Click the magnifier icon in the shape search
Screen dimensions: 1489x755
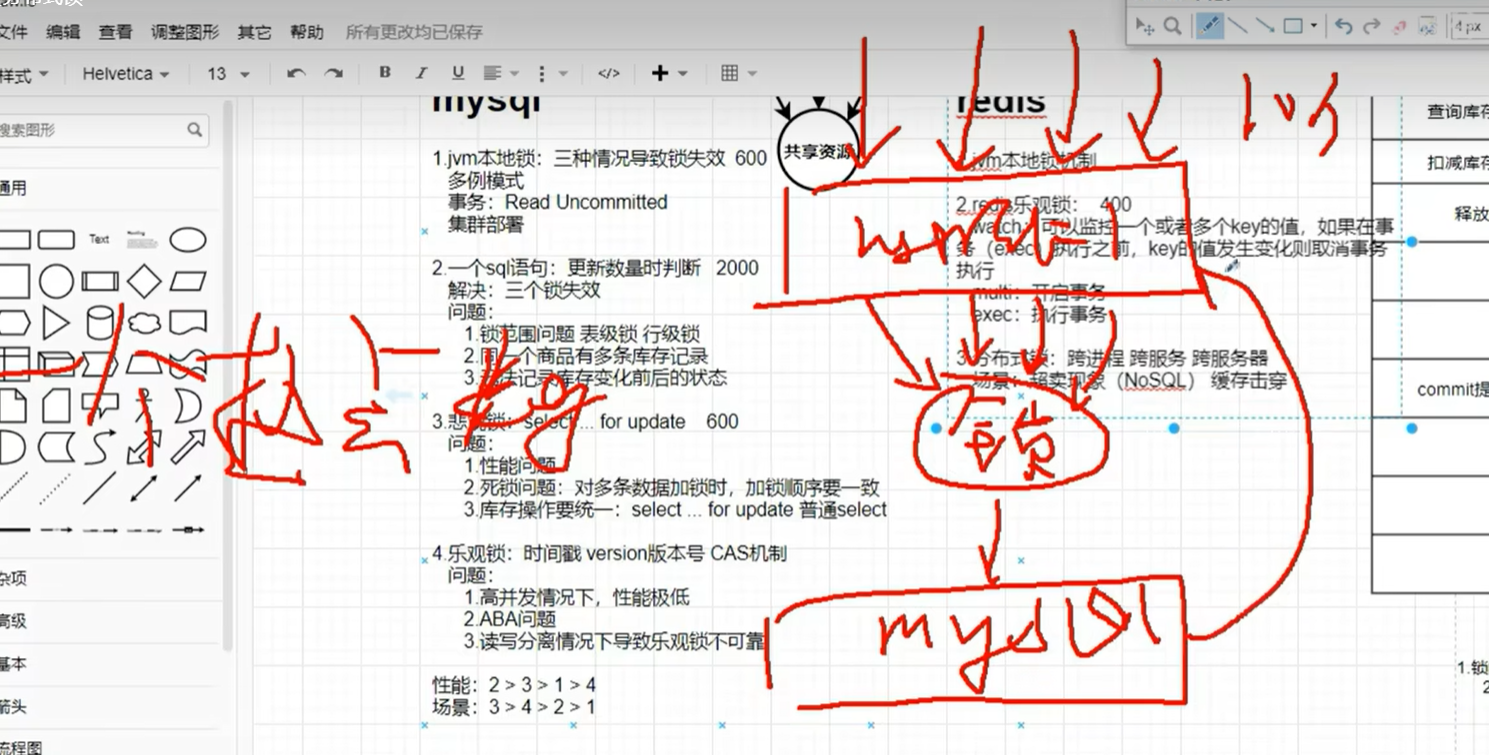(195, 129)
